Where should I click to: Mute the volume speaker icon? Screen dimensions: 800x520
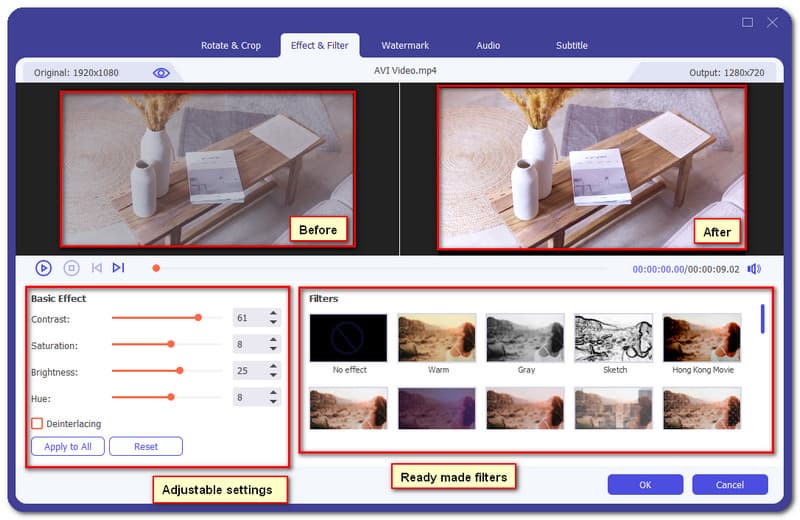pos(754,269)
